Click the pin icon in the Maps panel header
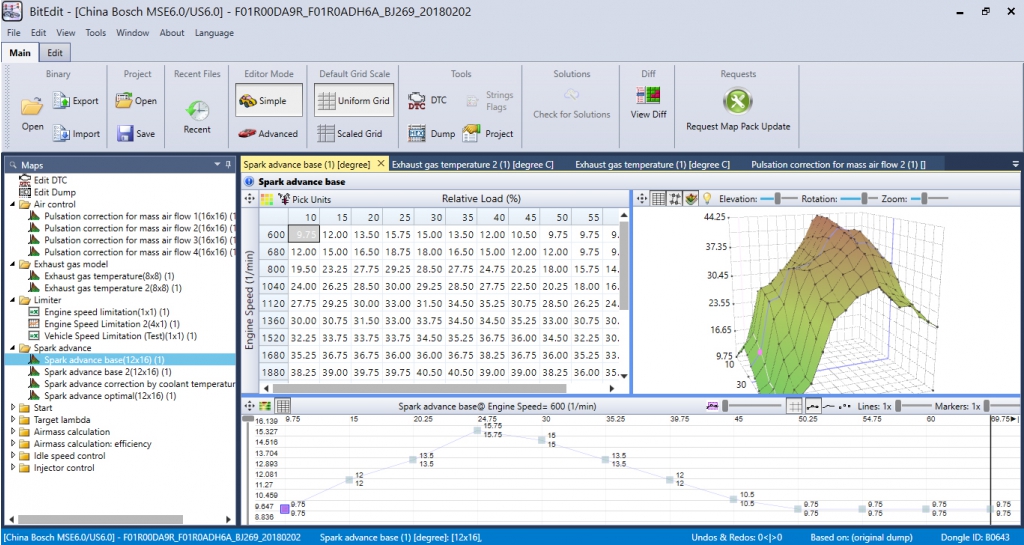Viewport: 1024px width, 545px height. click(x=228, y=165)
